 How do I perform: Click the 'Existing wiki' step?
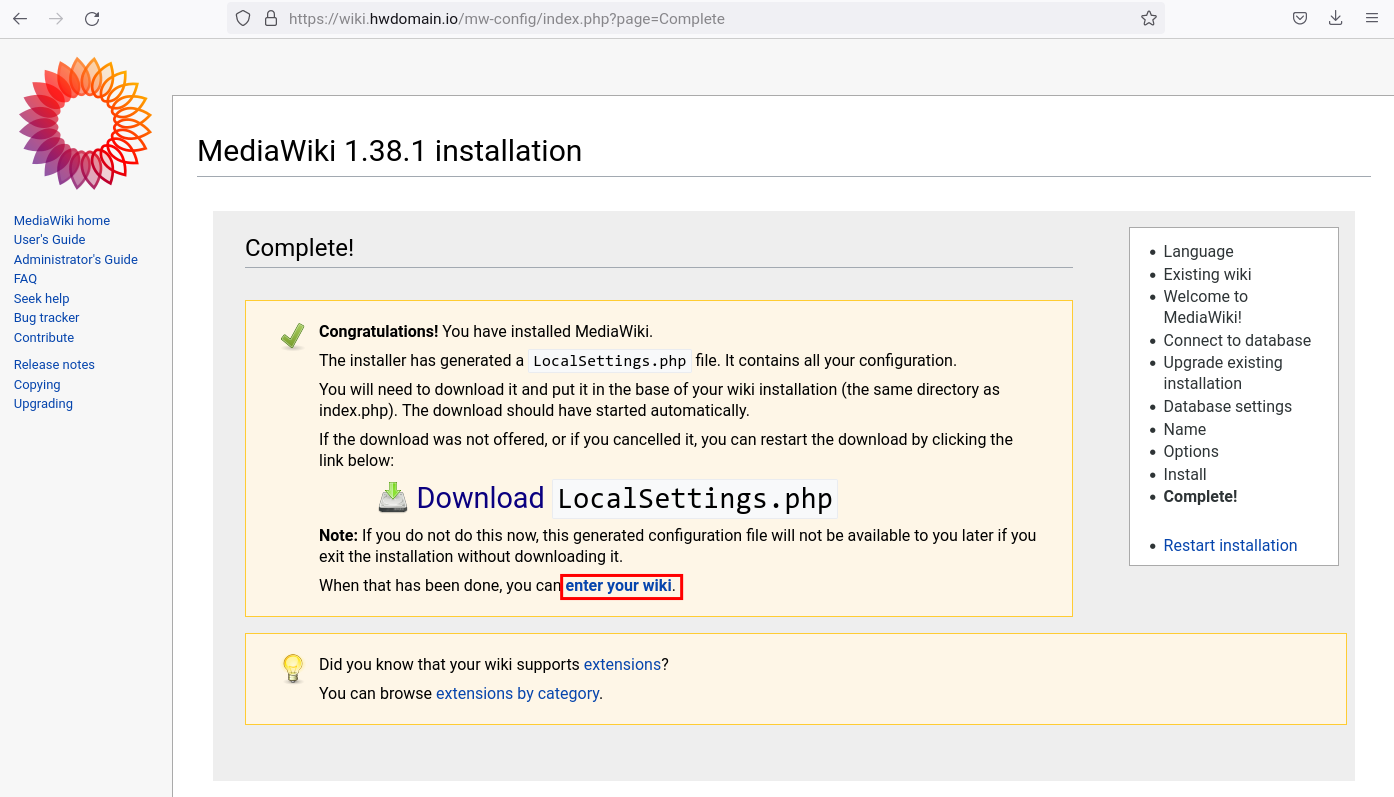1207,274
